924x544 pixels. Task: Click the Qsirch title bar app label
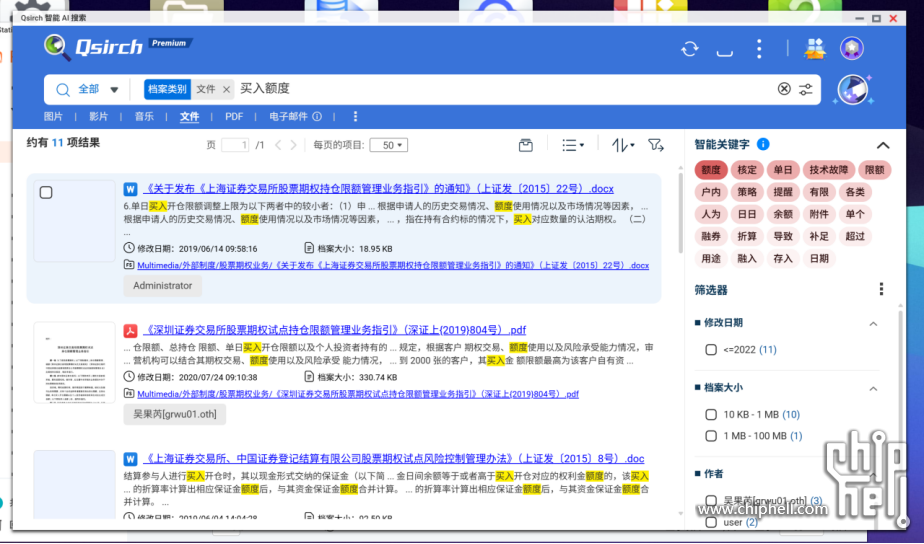pos(53,18)
